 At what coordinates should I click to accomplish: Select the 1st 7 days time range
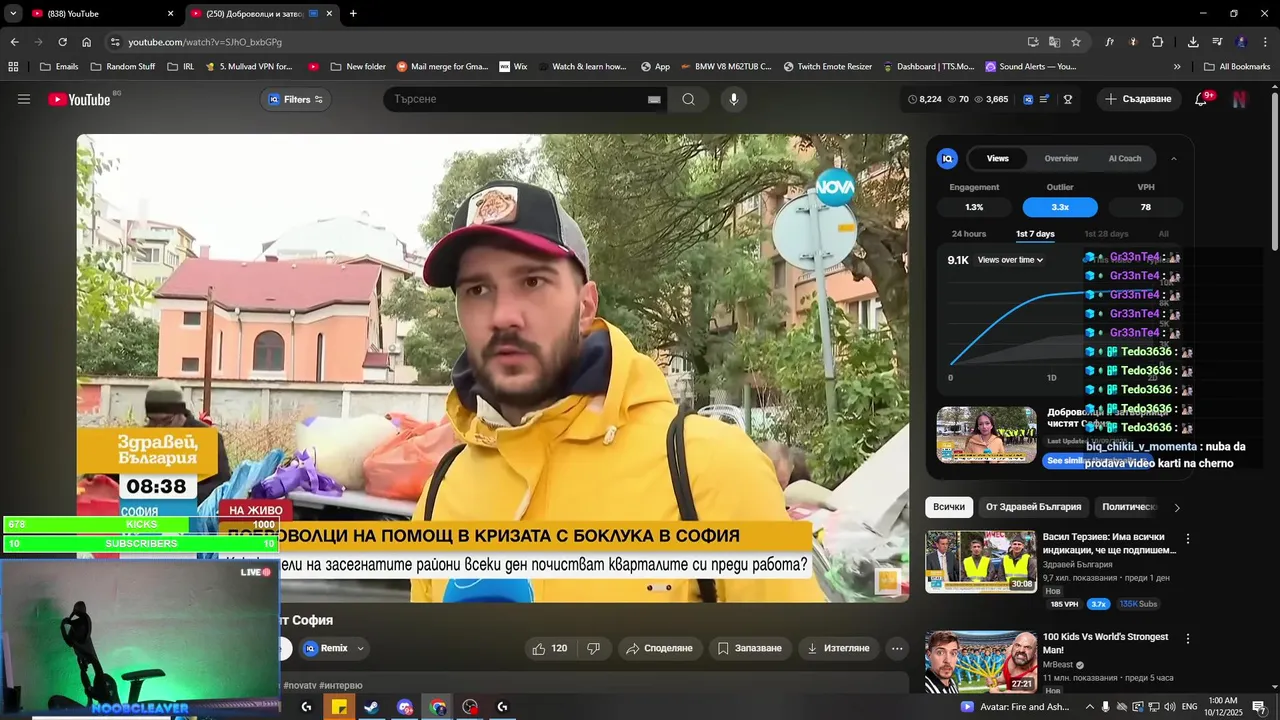pos(1035,234)
